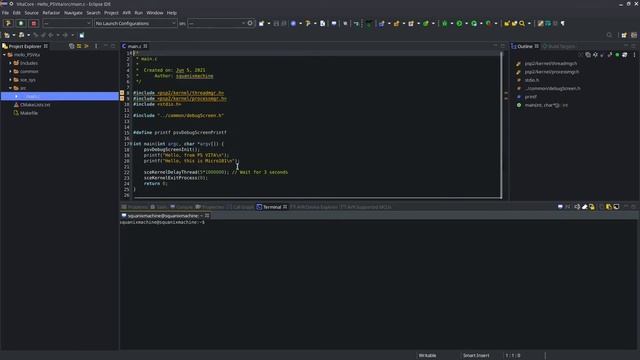Toggle Mark Occurrences pencil icon
This screenshot has height=360, width=640.
tap(540, 23)
